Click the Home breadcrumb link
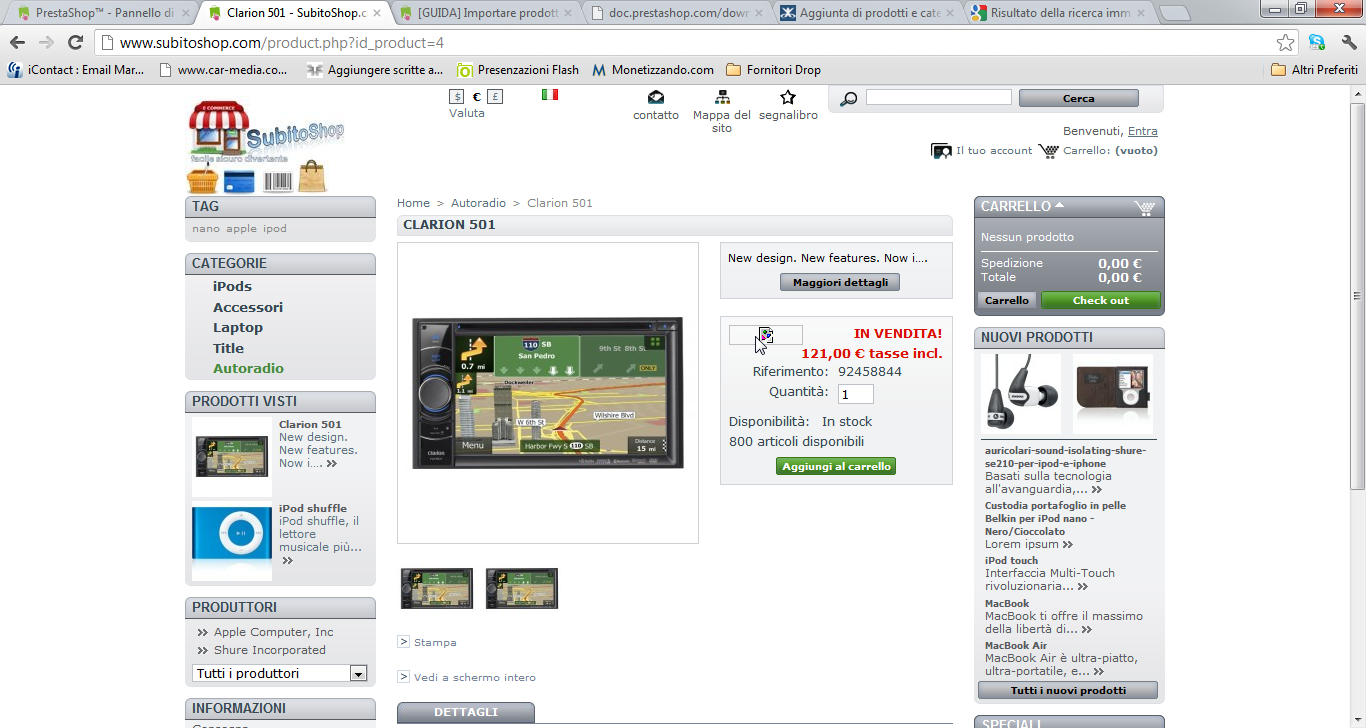This screenshot has width=1366, height=728. click(413, 203)
